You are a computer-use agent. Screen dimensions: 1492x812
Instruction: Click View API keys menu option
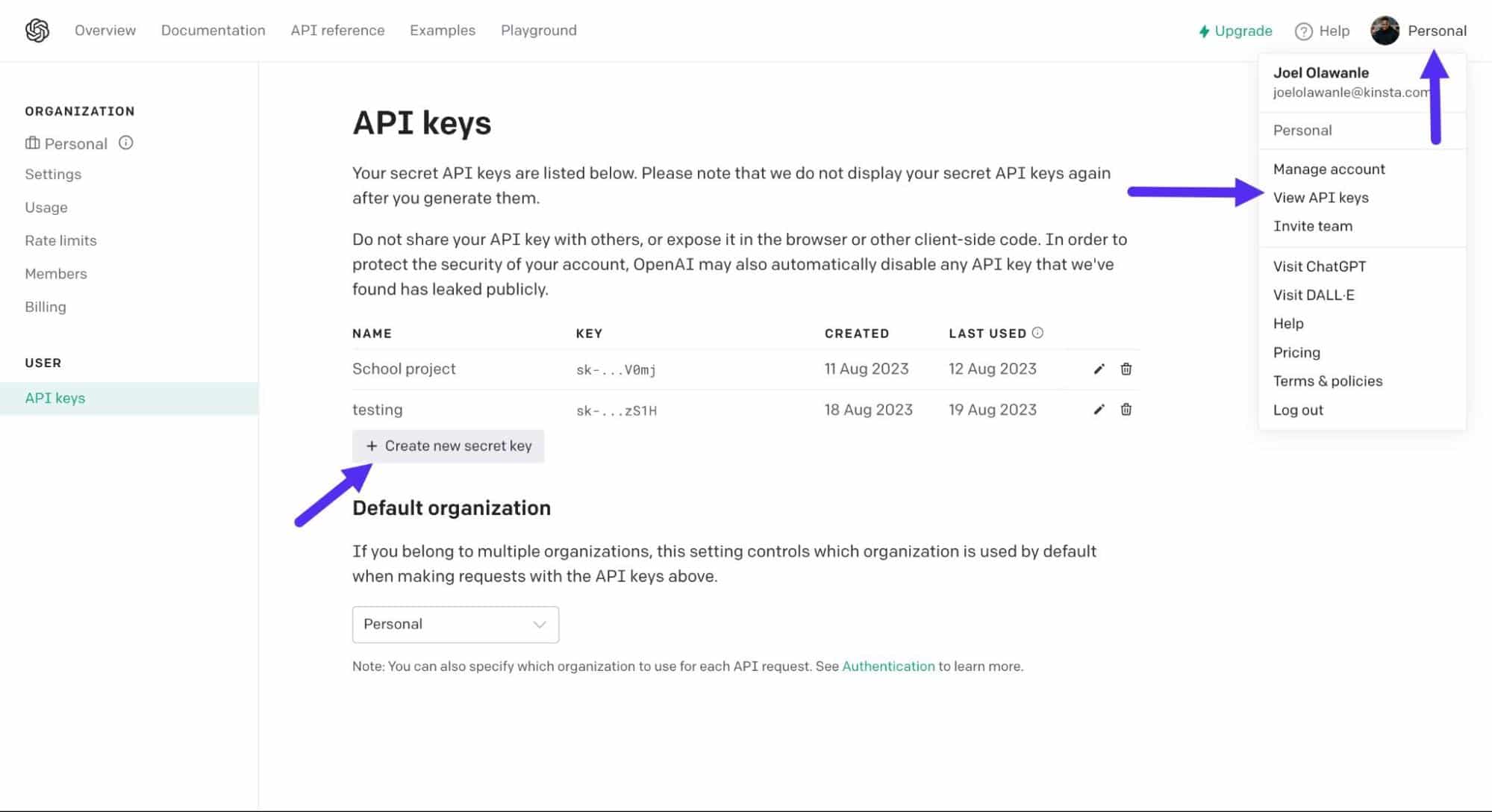click(x=1321, y=197)
